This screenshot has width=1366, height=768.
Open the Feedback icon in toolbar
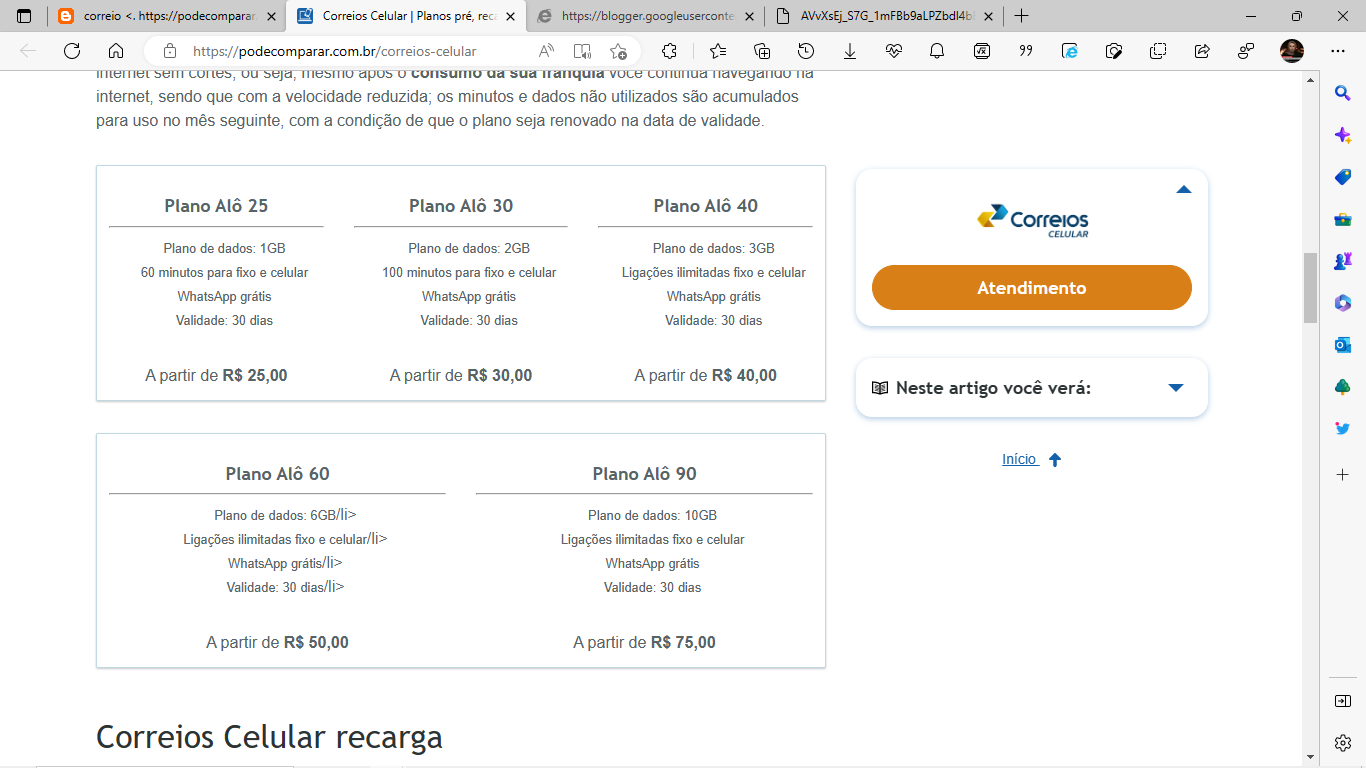pyautogui.click(x=1246, y=51)
